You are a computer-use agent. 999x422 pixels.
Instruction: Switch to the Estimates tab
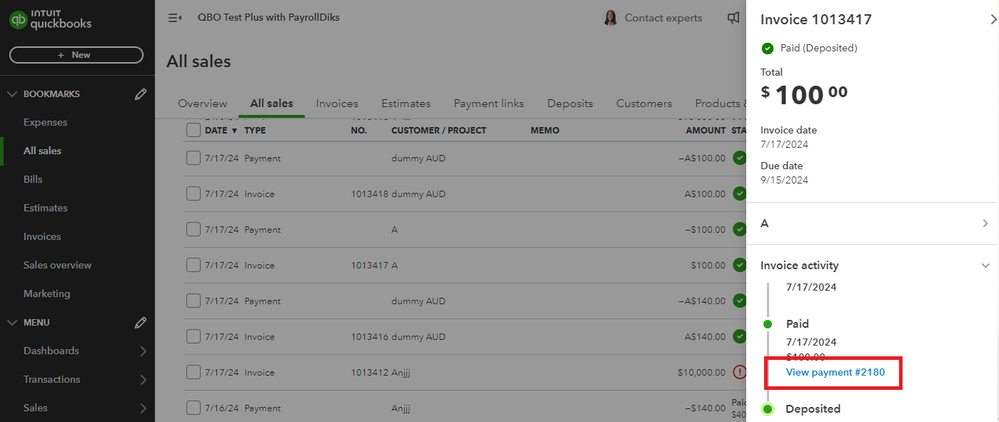pos(405,103)
